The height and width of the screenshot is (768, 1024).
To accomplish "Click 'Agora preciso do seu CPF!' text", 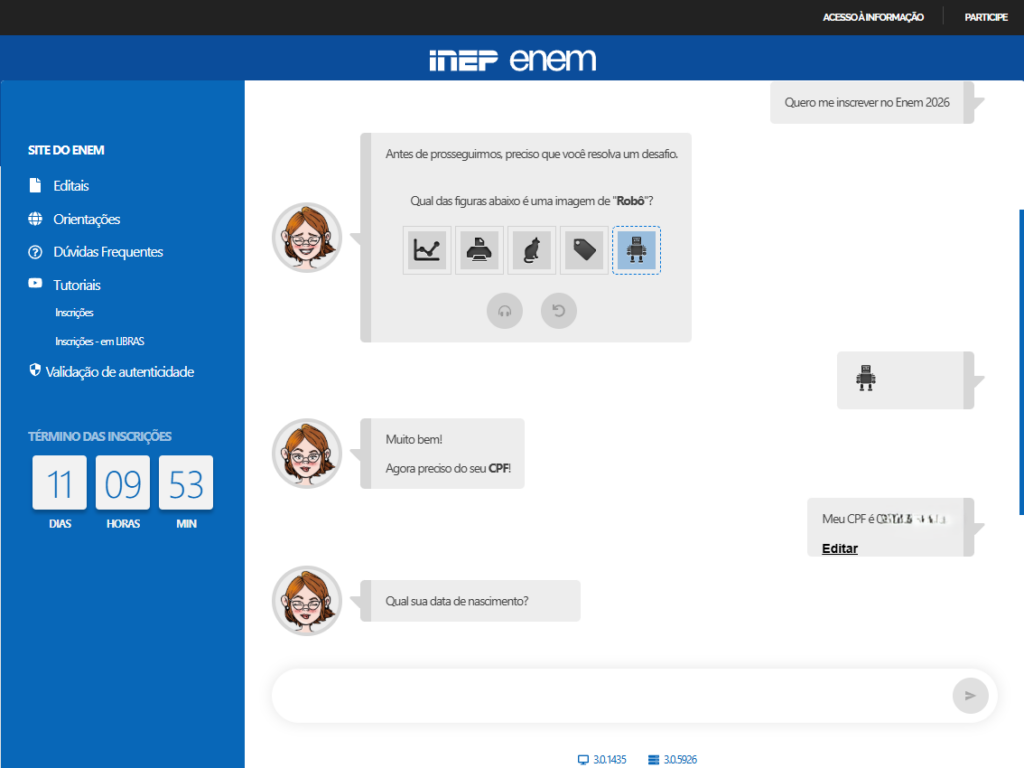I will tap(448, 468).
